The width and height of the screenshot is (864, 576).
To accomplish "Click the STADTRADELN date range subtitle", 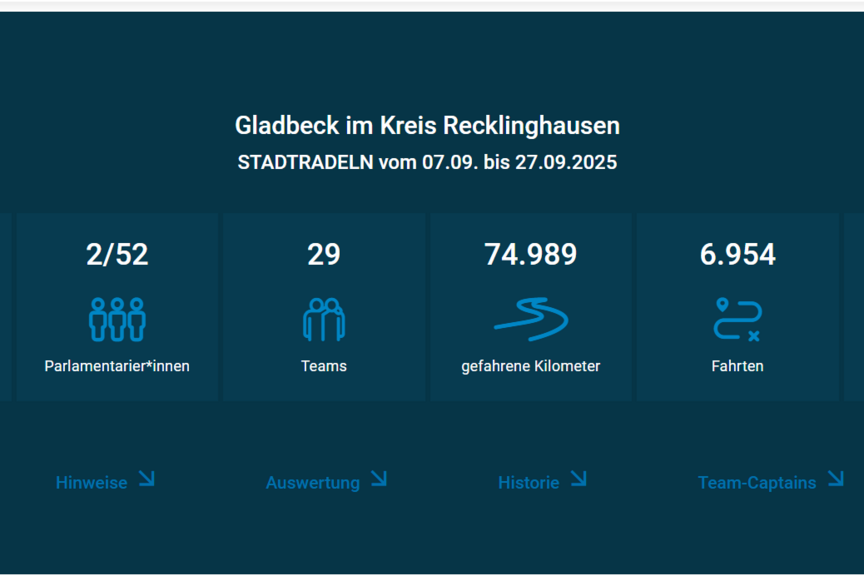I will [x=427, y=162].
